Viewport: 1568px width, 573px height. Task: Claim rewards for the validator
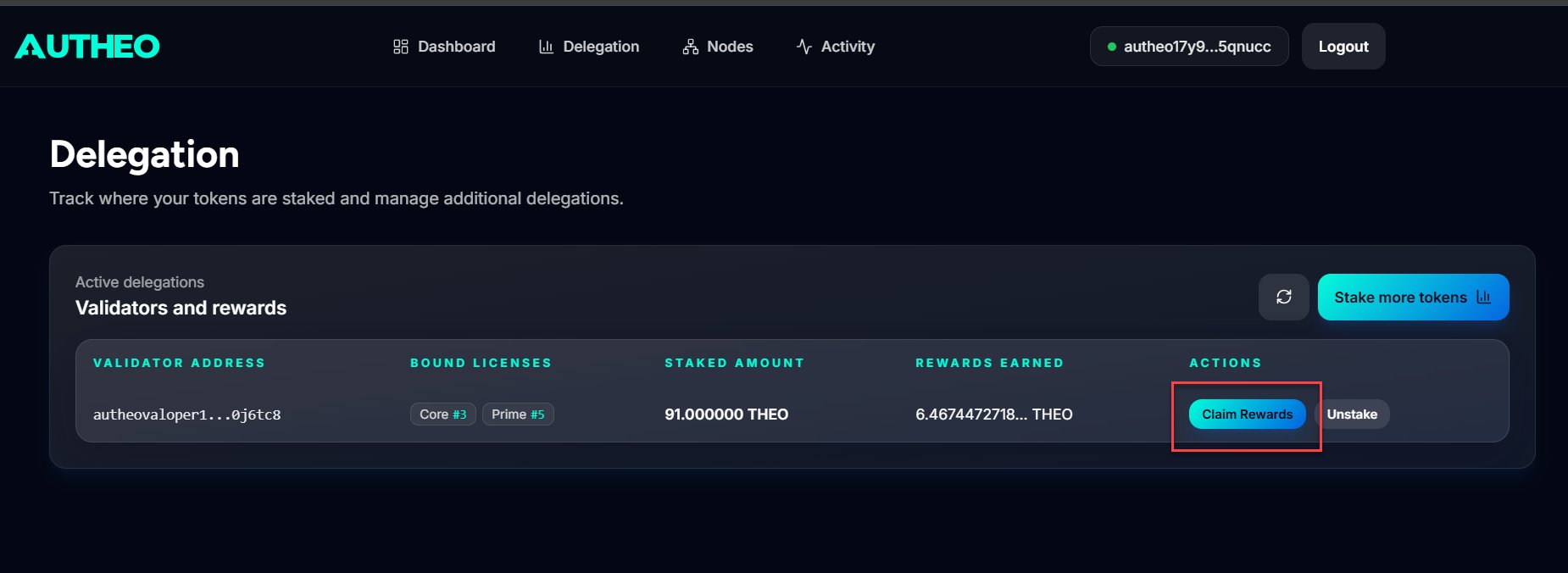pos(1247,414)
